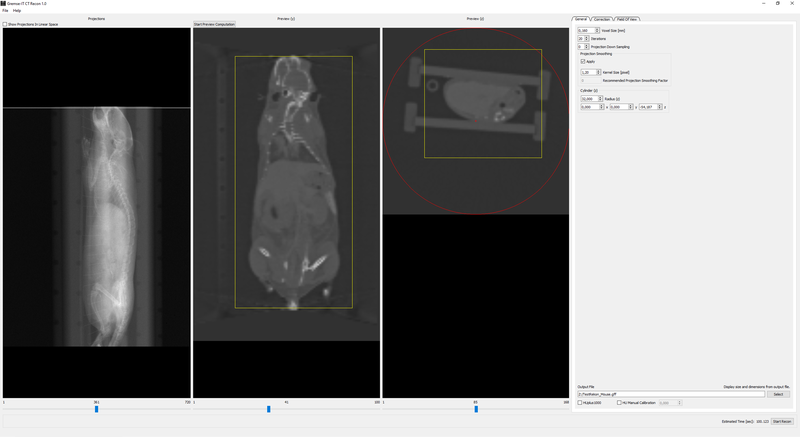800x437 pixels.
Task: Click the Preview (y) coronal mouse slice
Action: tap(286, 185)
